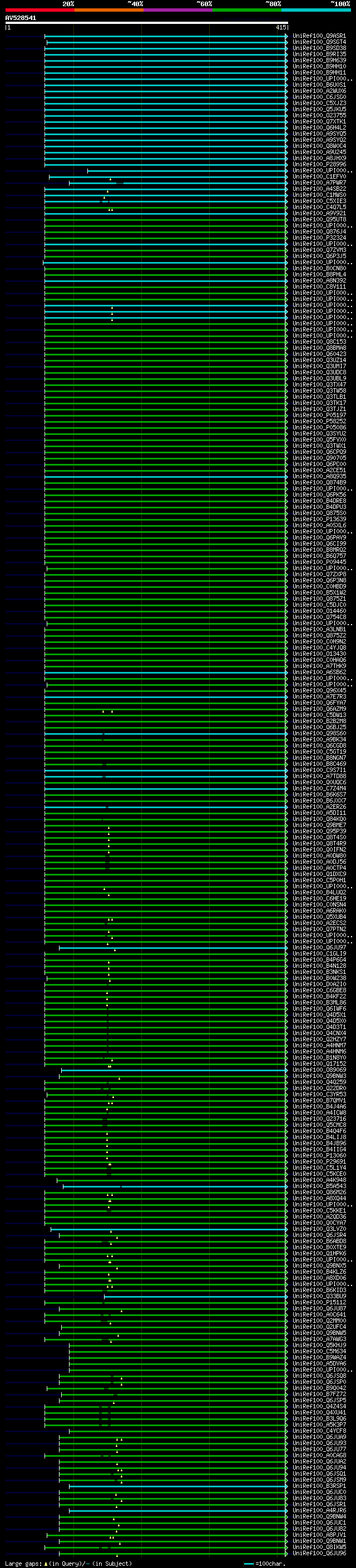Click the orange ~40% identity legend segment
Screen dimensions: 356x1568
(109, 10)
